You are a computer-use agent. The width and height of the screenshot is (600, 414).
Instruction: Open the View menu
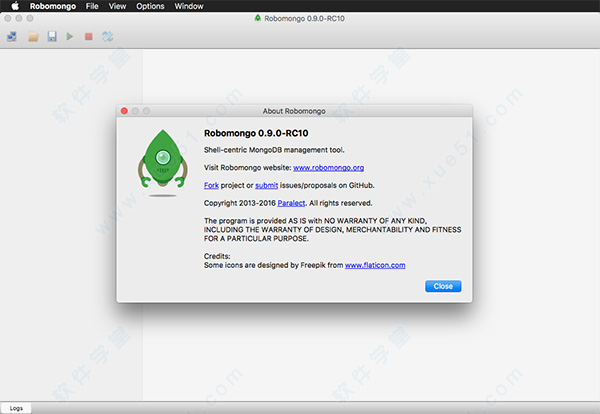coord(117,6)
